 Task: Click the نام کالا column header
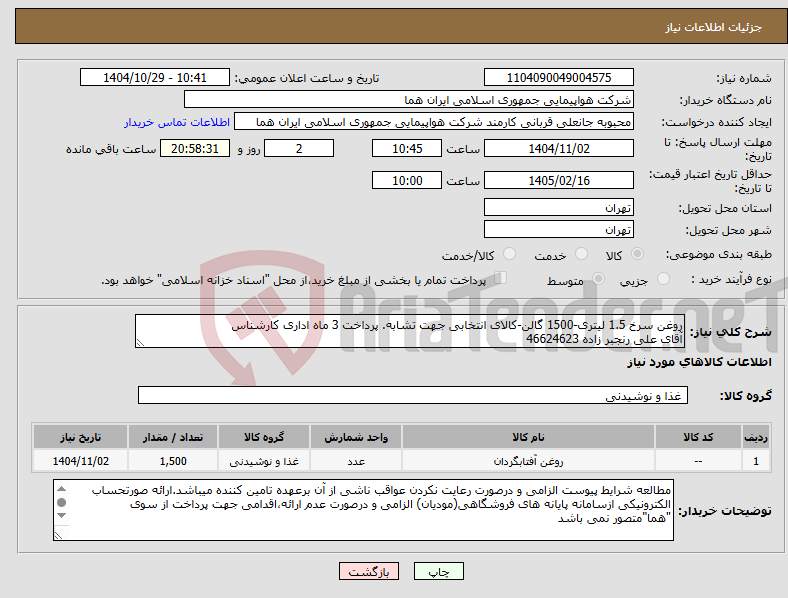[528, 437]
